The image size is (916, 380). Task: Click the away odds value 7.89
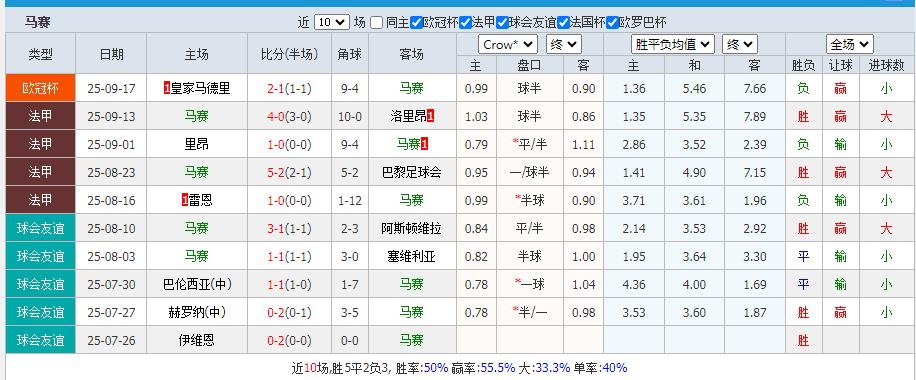click(x=754, y=116)
